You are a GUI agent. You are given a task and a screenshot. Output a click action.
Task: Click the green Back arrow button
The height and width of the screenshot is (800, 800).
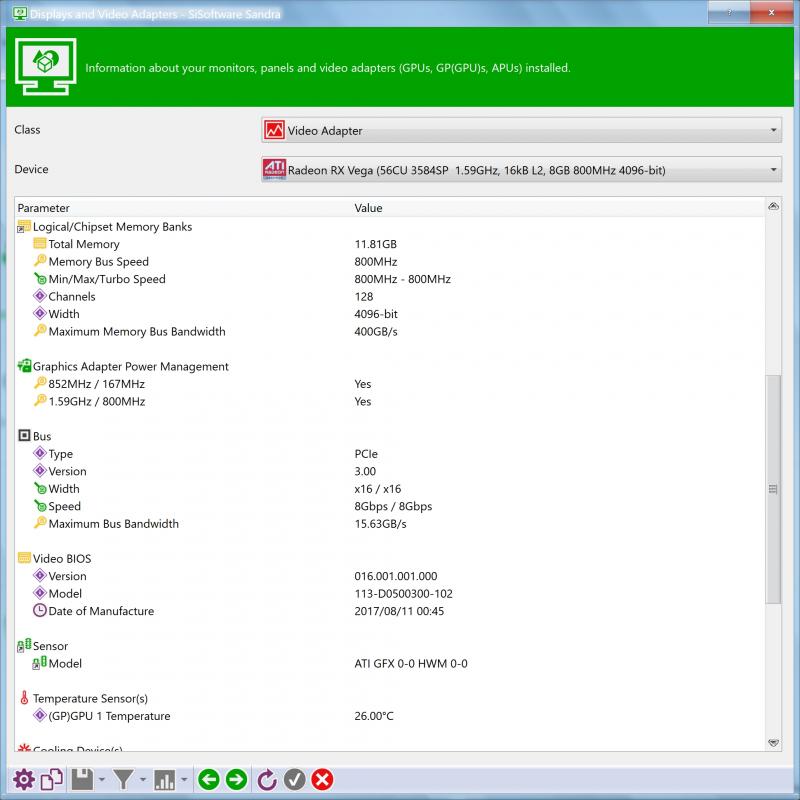209,780
